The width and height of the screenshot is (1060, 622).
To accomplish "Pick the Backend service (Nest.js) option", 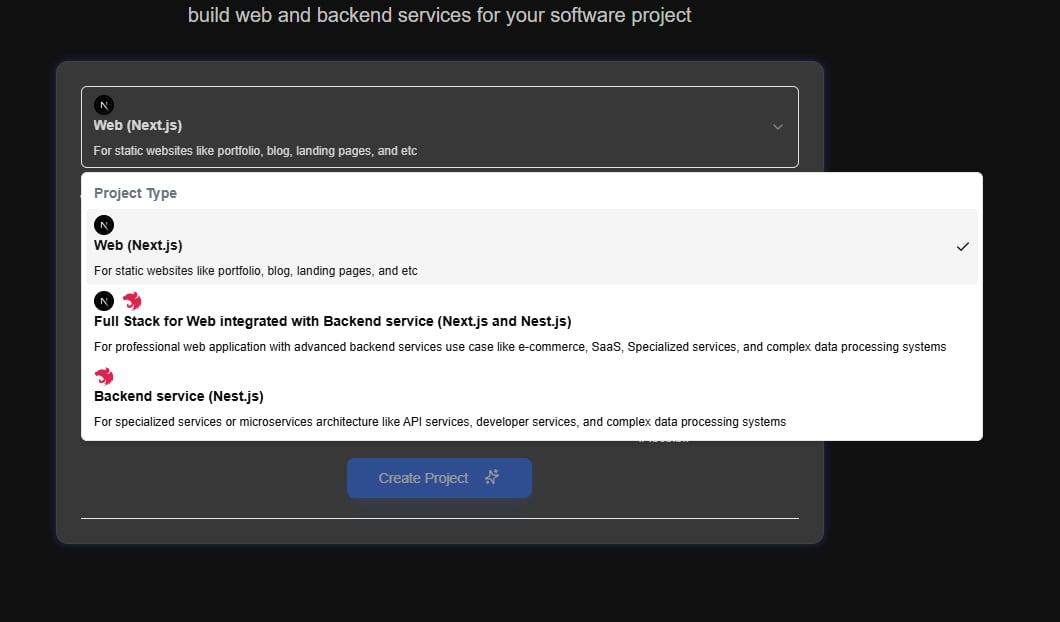I will pos(531,398).
